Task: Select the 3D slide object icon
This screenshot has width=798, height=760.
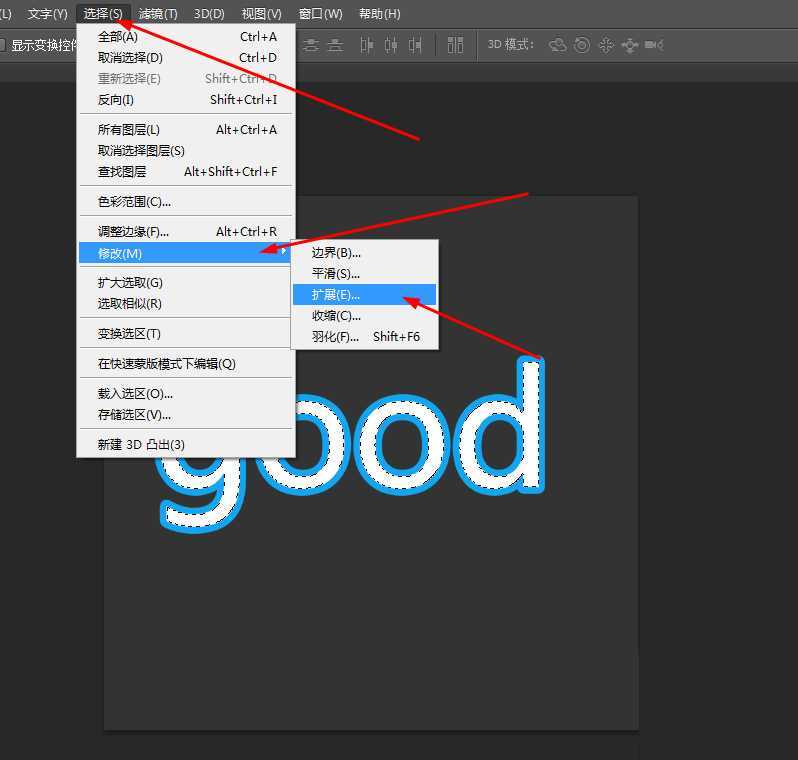Action: (630, 45)
